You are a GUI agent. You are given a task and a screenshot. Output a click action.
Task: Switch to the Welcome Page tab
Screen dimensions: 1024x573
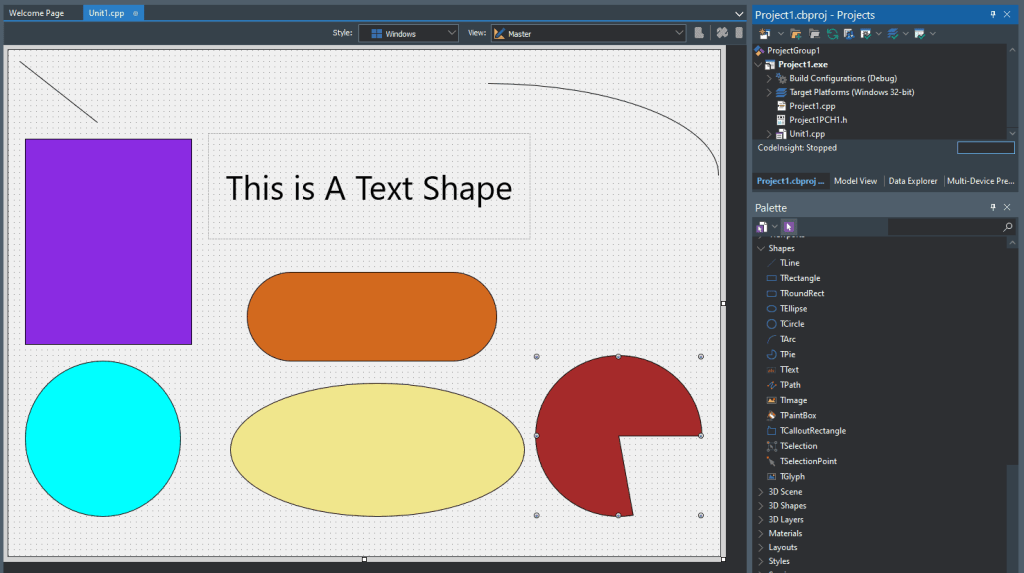(37, 13)
